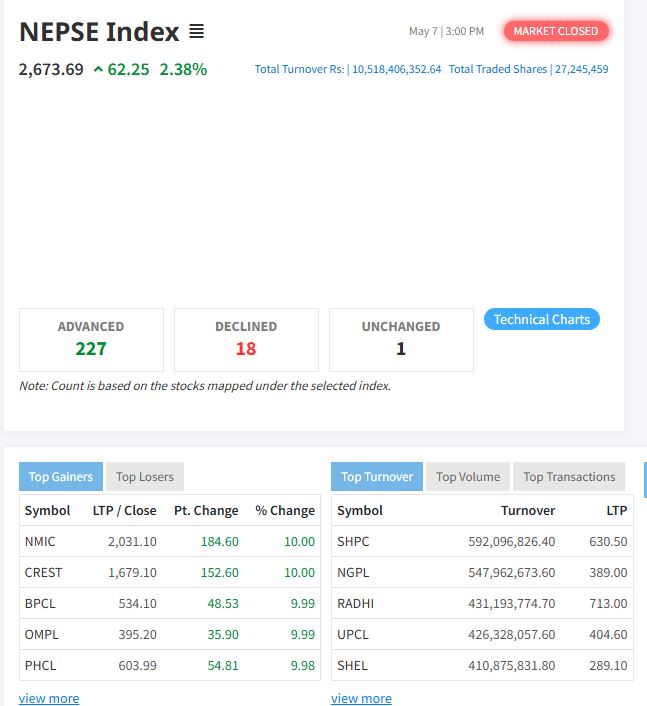Click the May 7 | 3:00 PM timestamp

(x=446, y=31)
